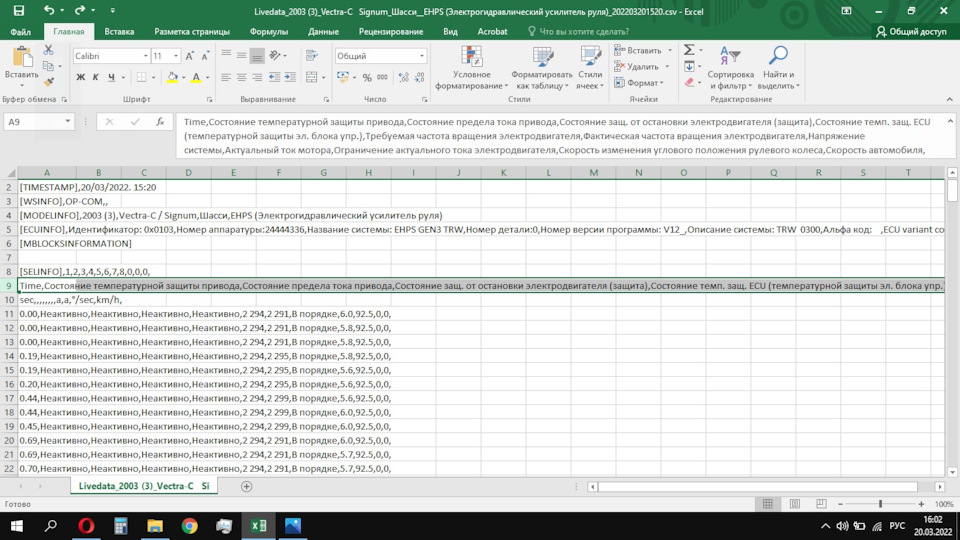Viewport: 960px width, 540px height.
Task: Click the Что вы хотите сделать search box
Action: coord(577,31)
